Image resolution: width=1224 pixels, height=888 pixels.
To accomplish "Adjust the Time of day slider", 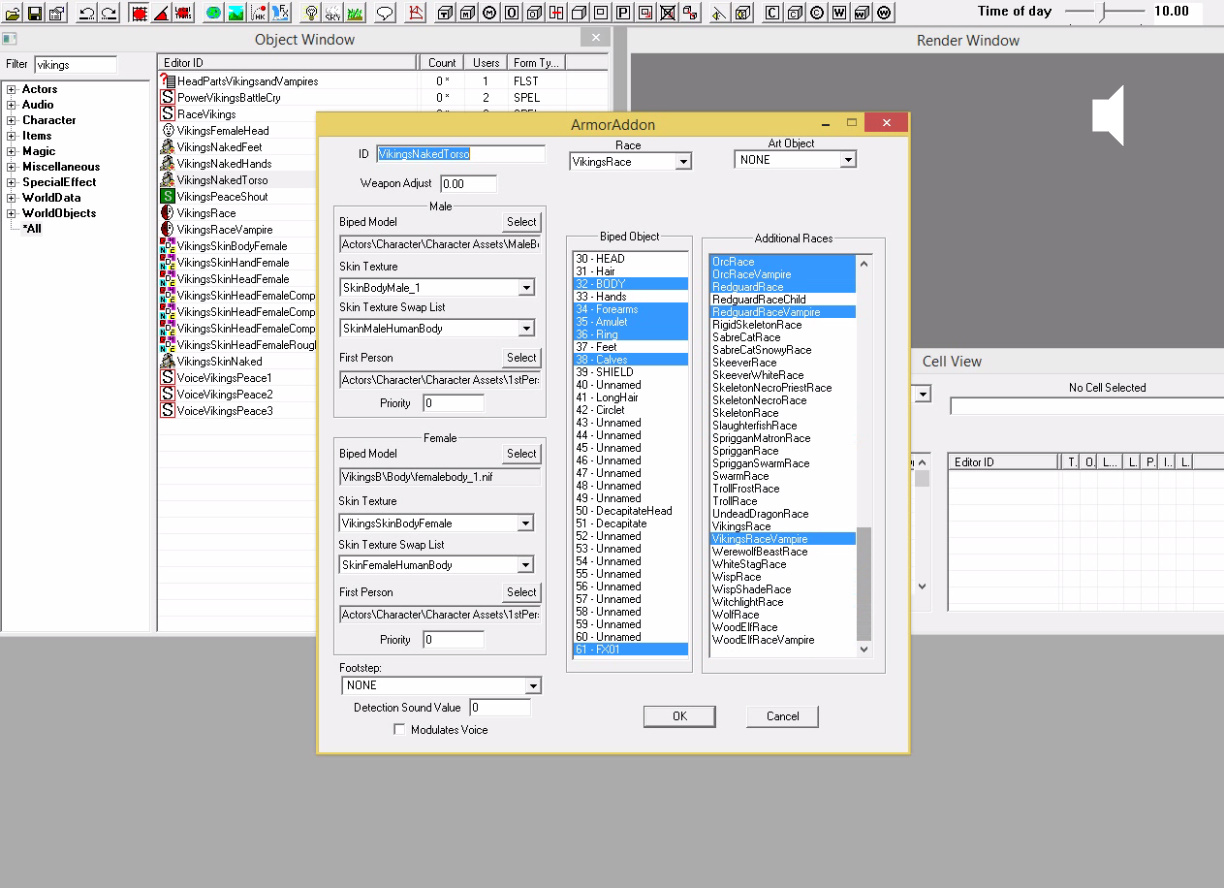I will pyautogui.click(x=1104, y=12).
